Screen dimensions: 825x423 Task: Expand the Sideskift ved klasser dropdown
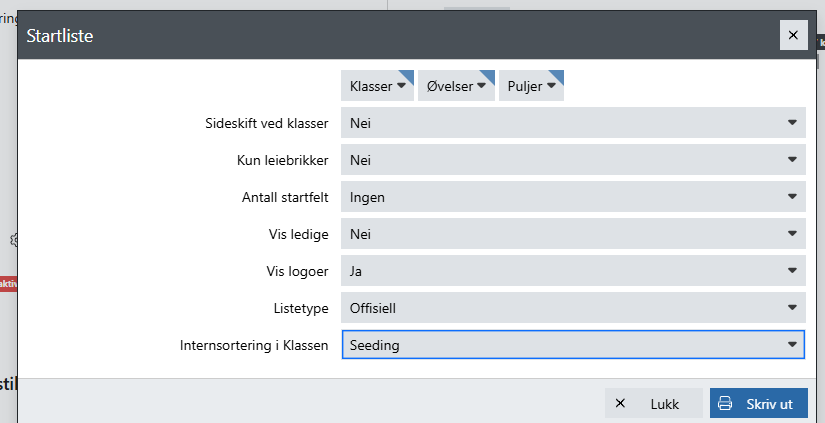(573, 123)
